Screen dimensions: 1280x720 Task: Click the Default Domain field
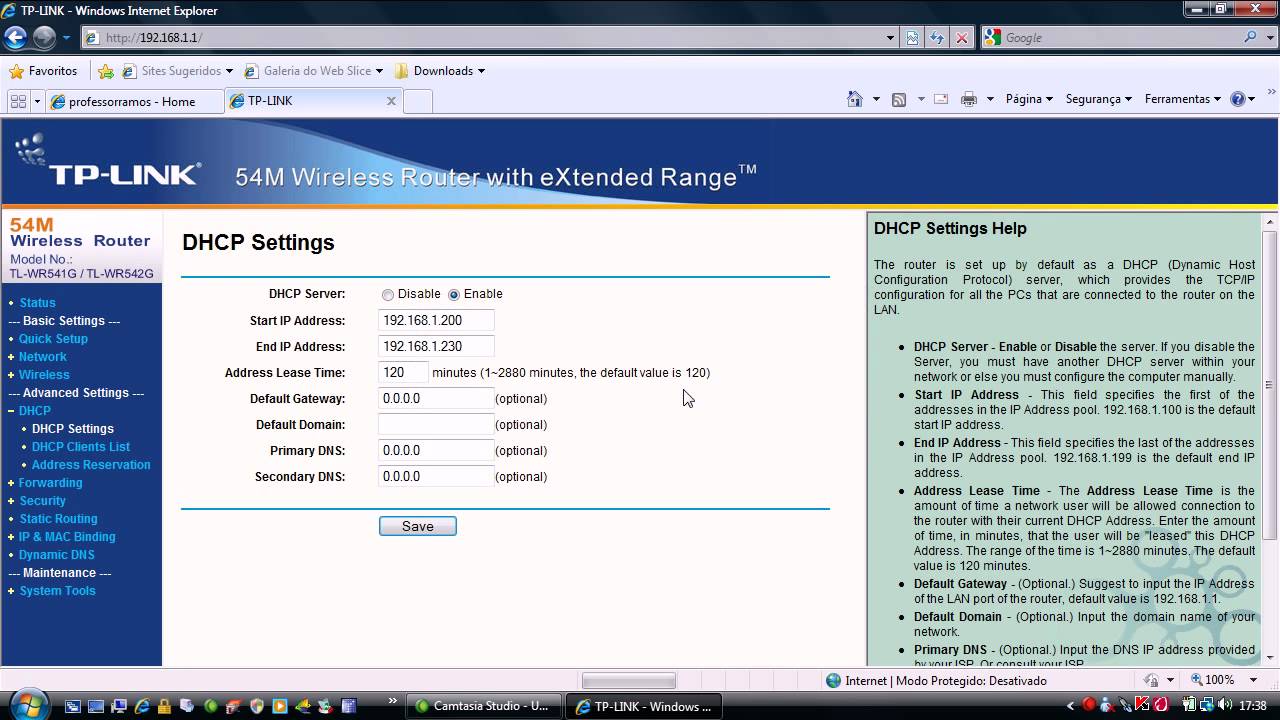436,425
